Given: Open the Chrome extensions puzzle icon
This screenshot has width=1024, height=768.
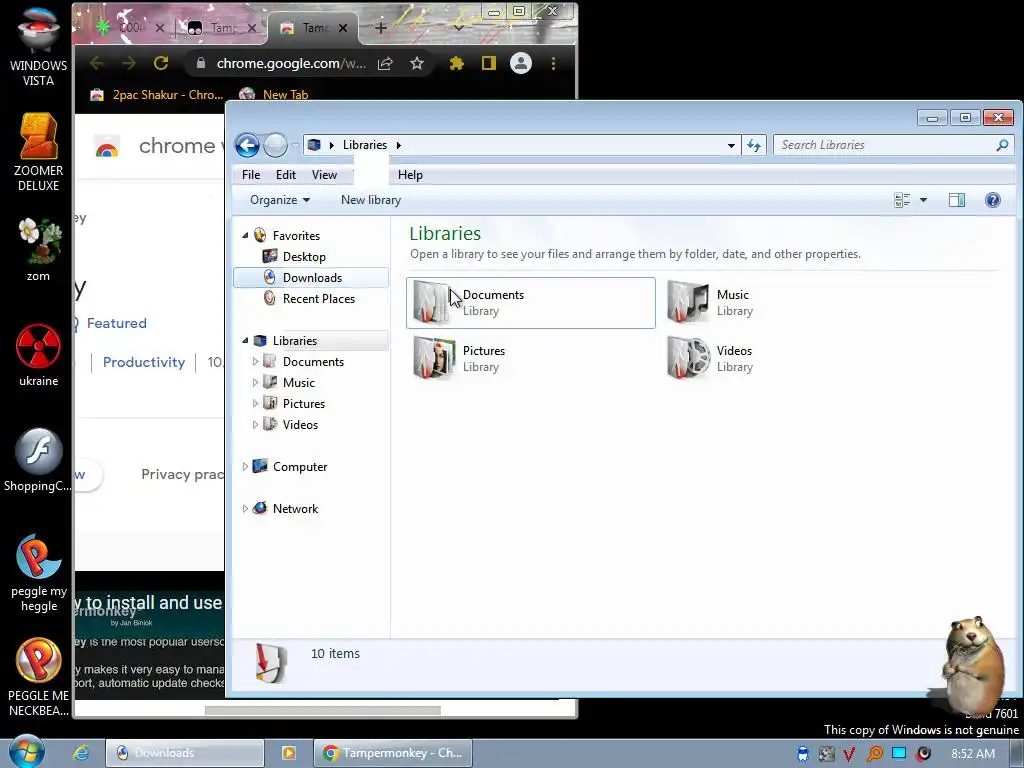Looking at the screenshot, I should pyautogui.click(x=456, y=63).
